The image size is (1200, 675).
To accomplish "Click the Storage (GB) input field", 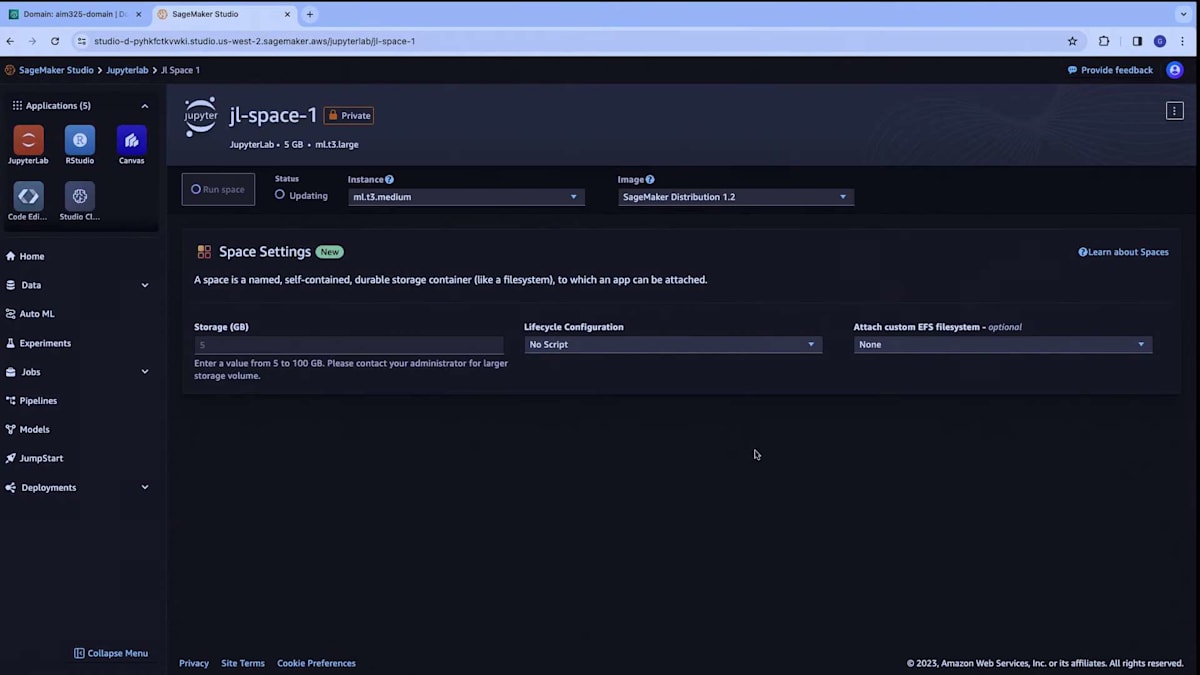I will [x=349, y=345].
